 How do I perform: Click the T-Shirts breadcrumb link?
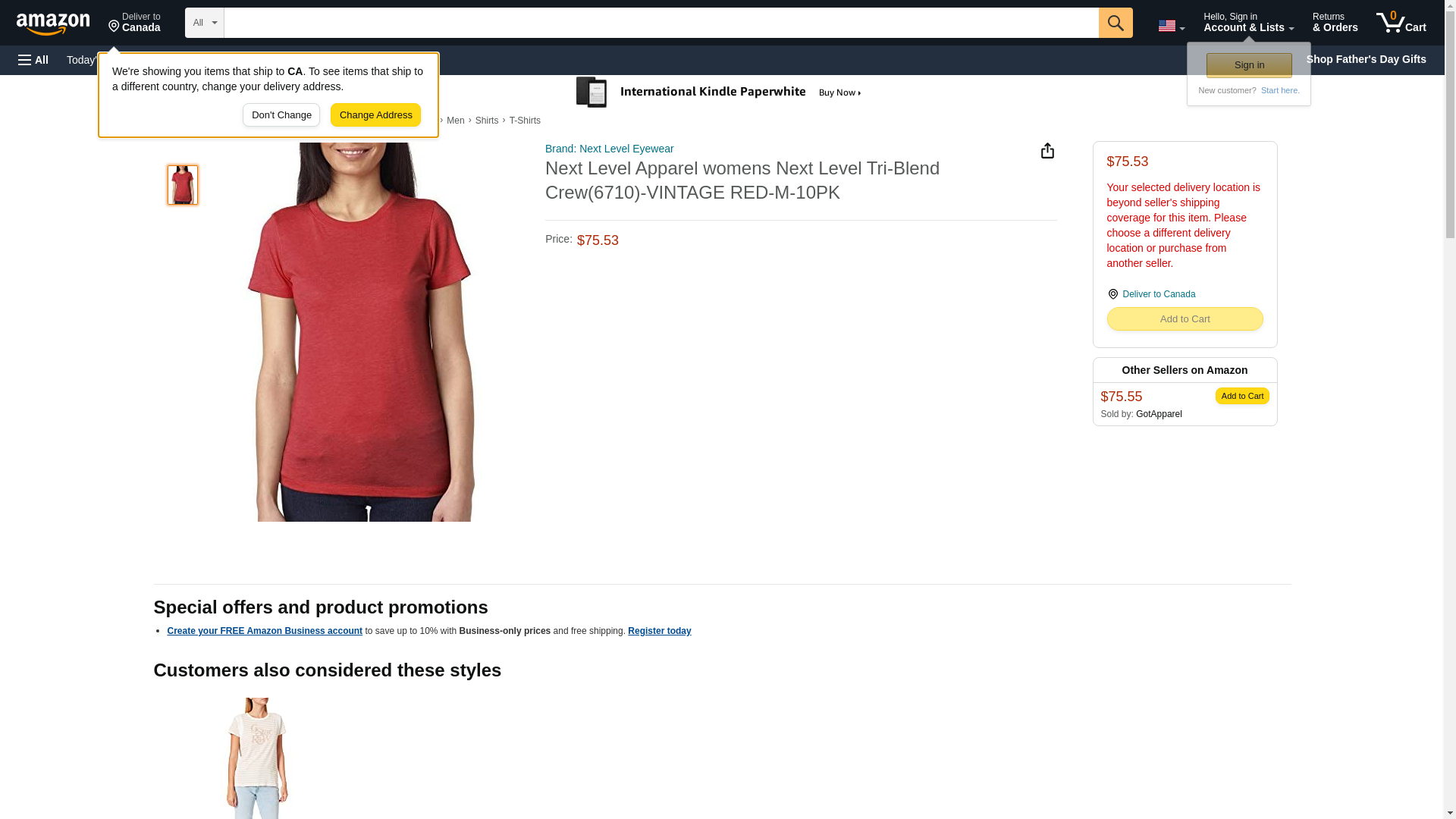(525, 121)
